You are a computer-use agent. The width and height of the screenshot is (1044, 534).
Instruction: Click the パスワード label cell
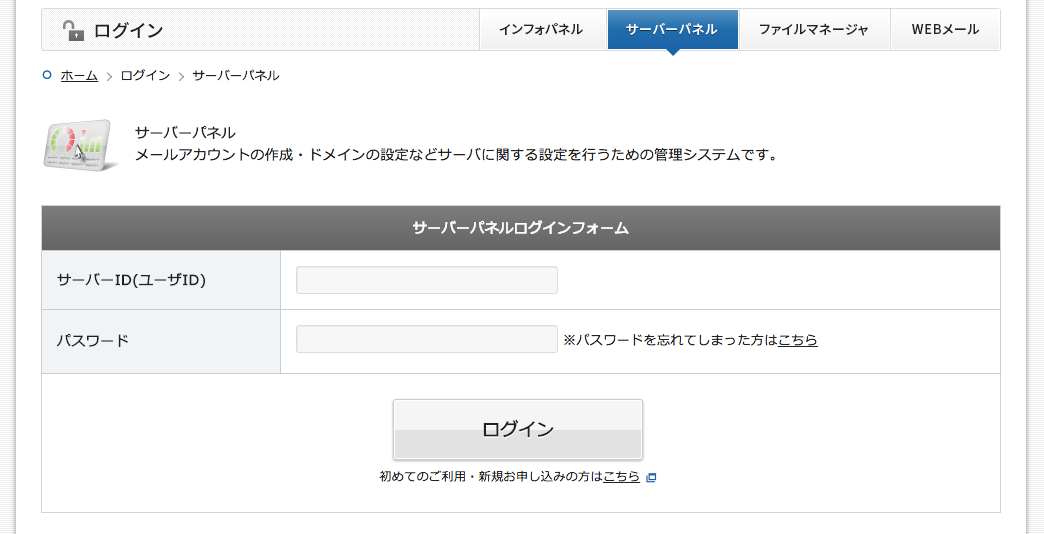coord(161,340)
